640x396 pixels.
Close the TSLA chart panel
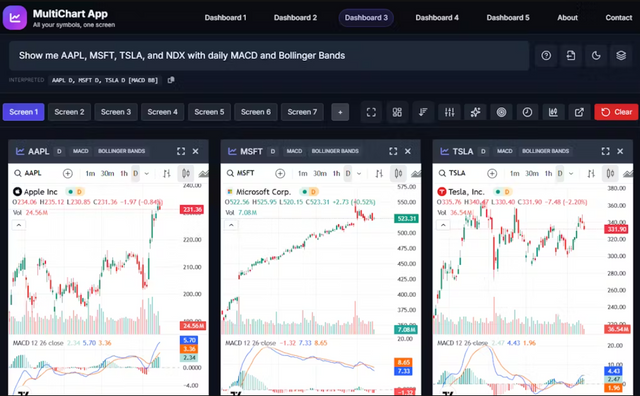point(620,151)
